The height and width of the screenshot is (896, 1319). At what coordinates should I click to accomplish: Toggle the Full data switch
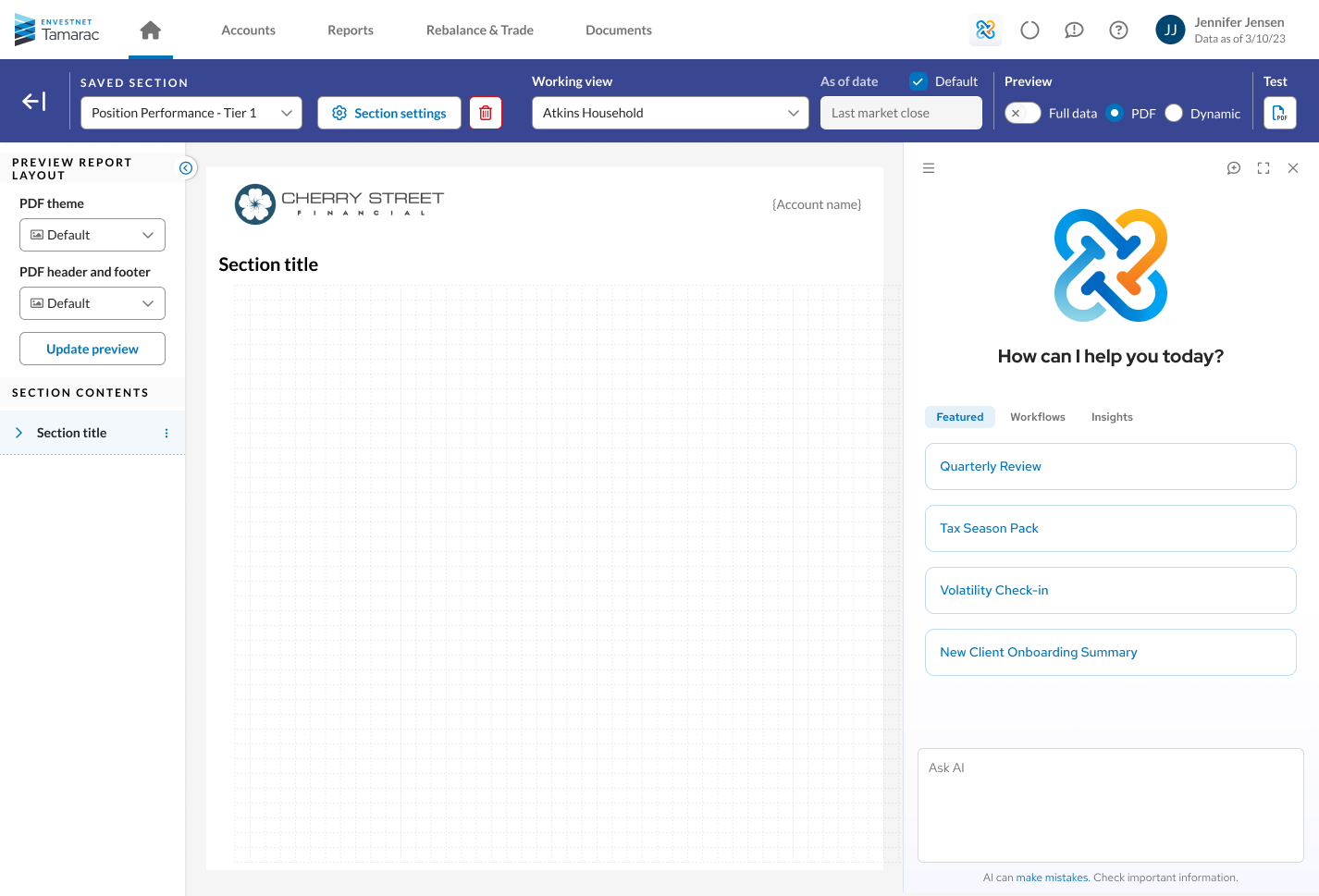click(x=1023, y=113)
